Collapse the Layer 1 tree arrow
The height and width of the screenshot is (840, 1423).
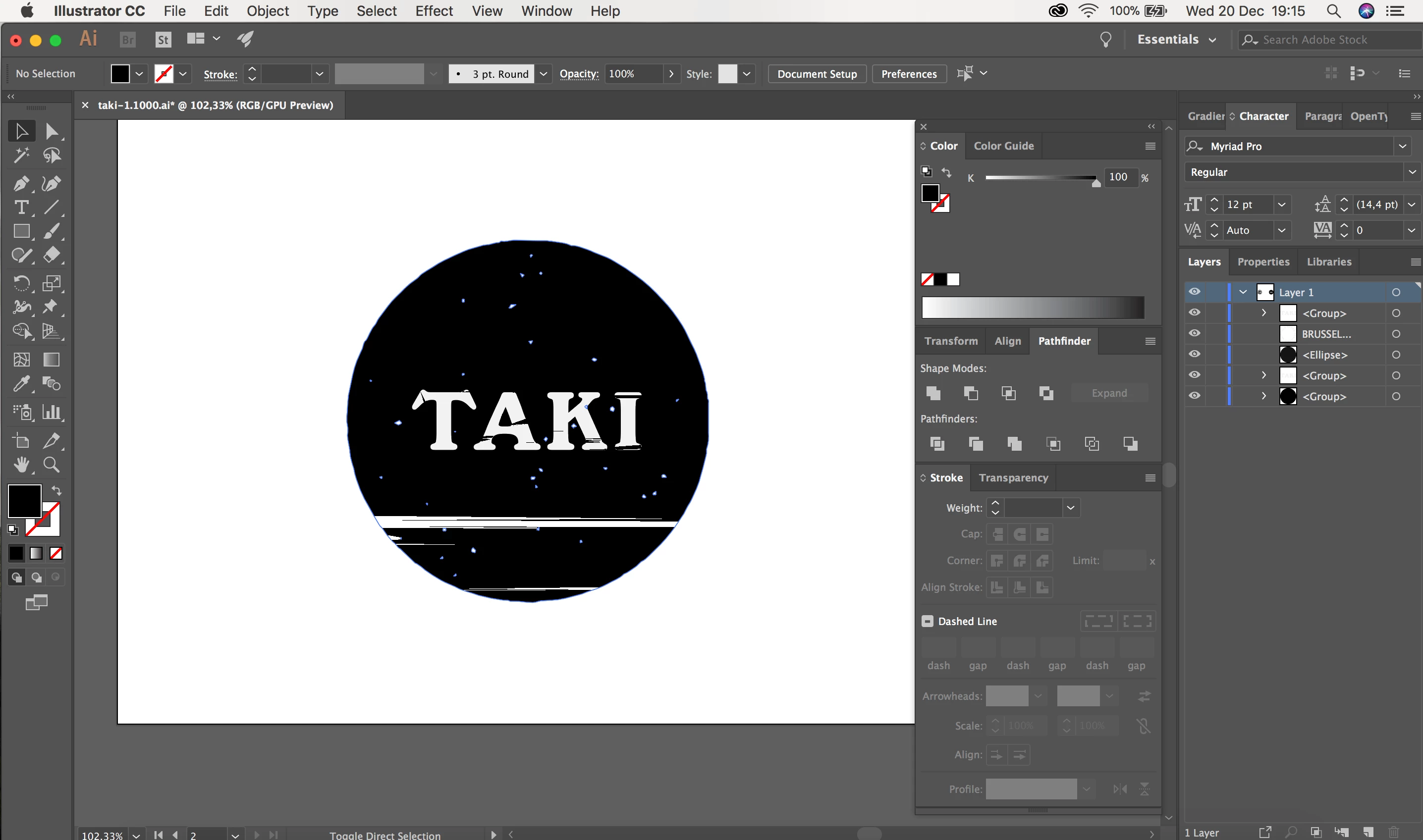[1243, 292]
